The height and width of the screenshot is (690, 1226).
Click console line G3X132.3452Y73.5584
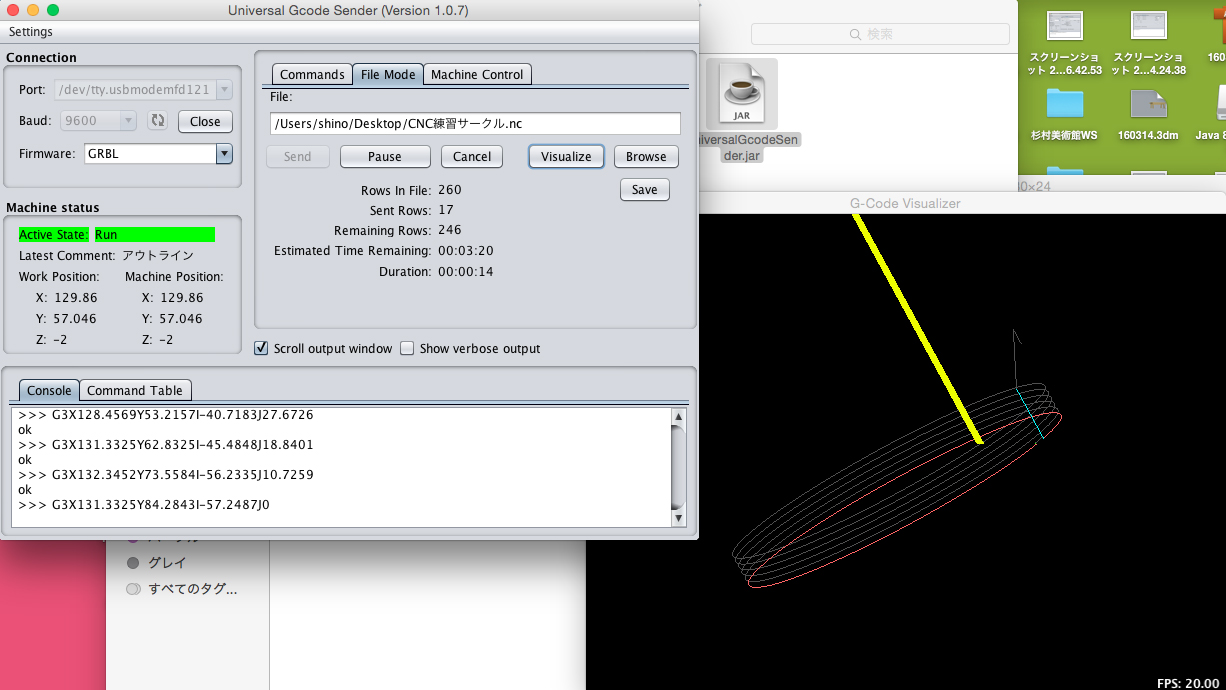[165, 474]
